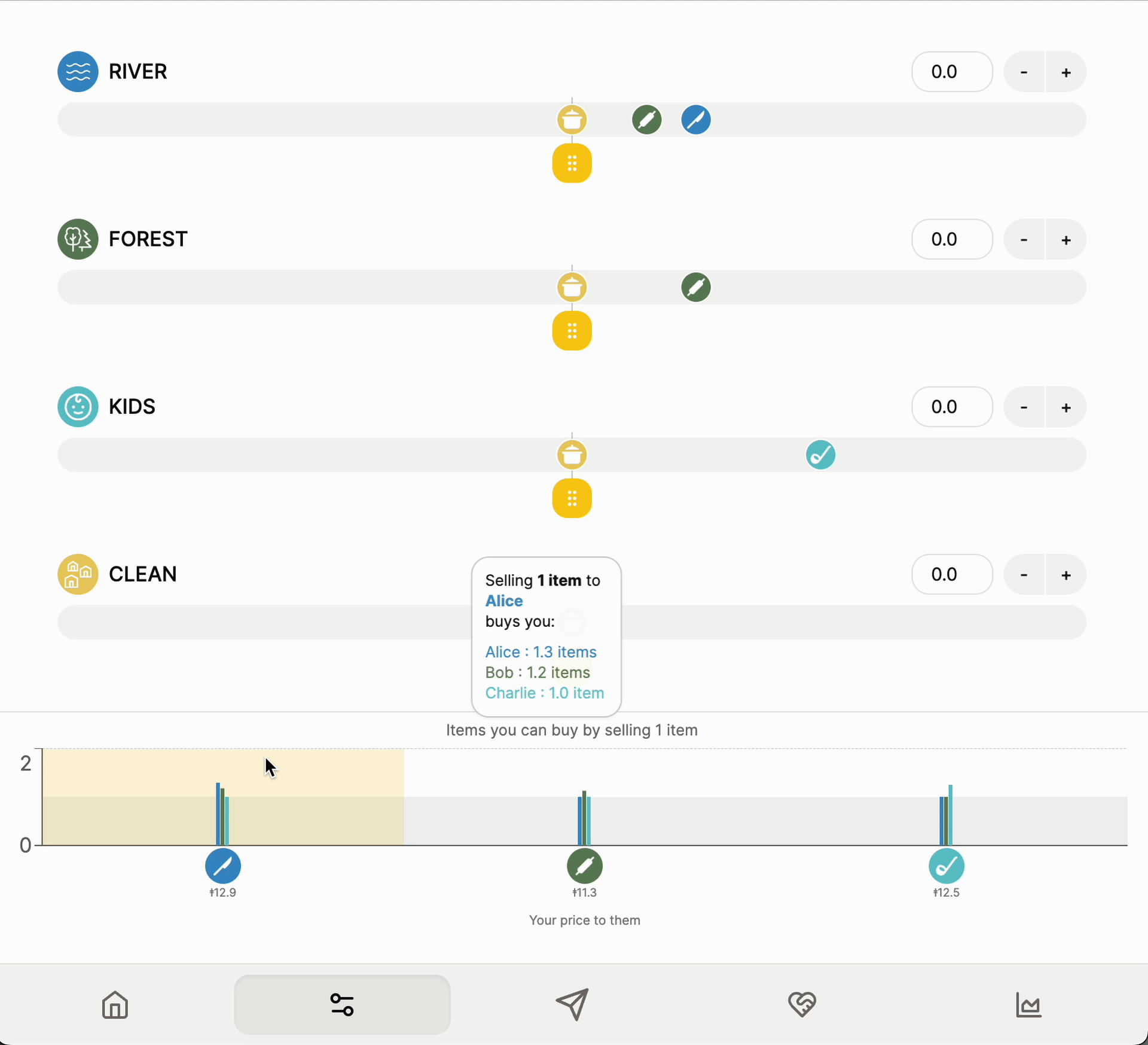Open the chart statistics tab
Screen dimensions: 1148x1045
coord(1028,1005)
